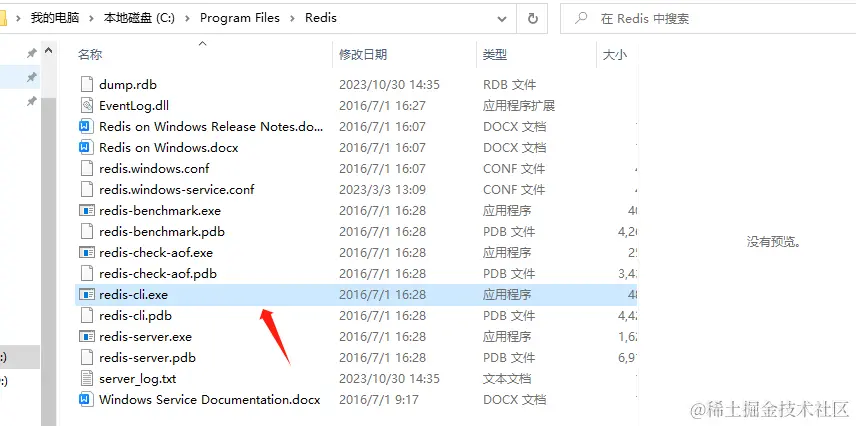Click the navigation pane scroll up arrow
856x426 pixels.
tap(49, 51)
